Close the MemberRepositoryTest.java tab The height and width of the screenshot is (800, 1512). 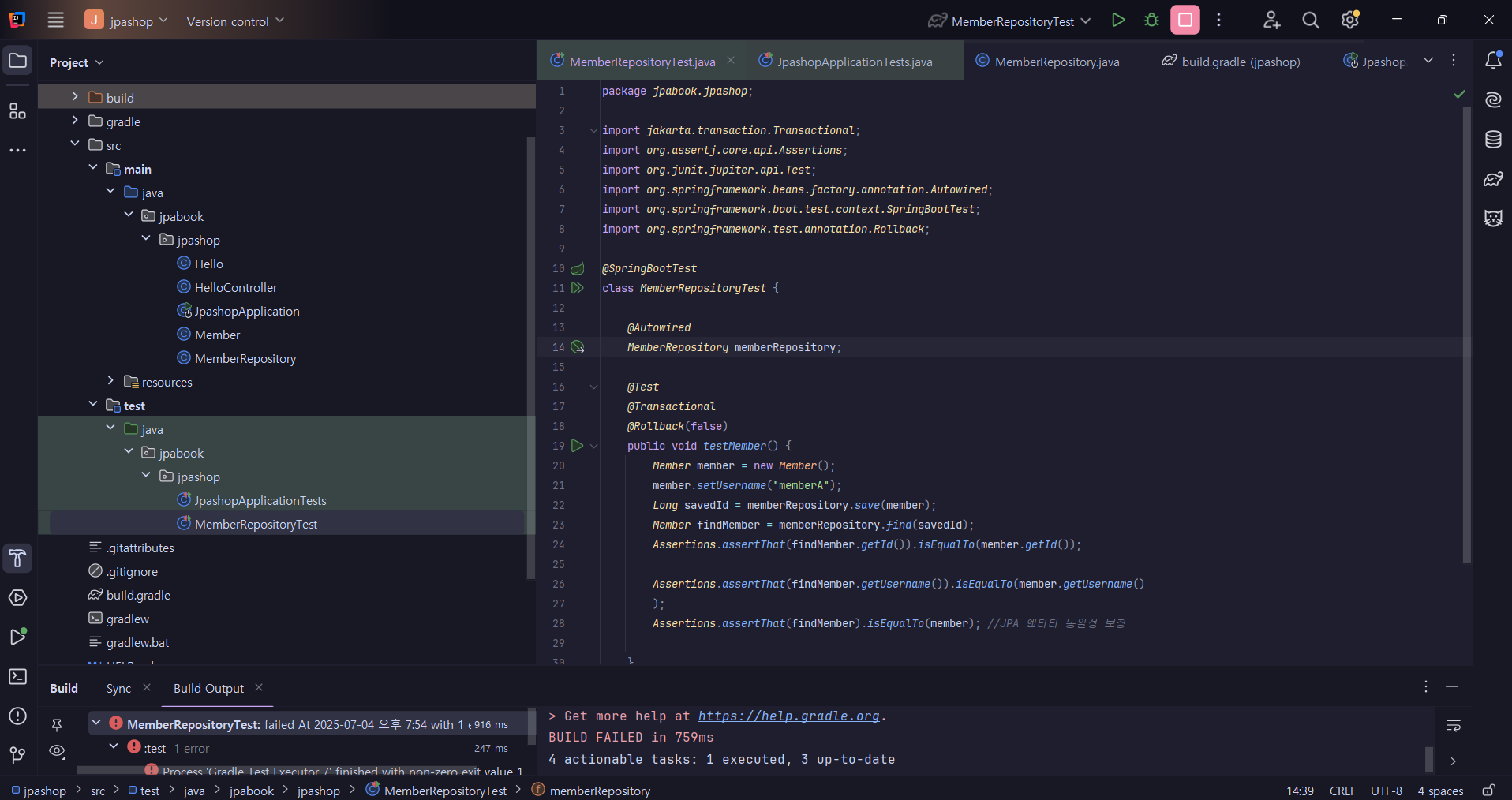point(731,60)
